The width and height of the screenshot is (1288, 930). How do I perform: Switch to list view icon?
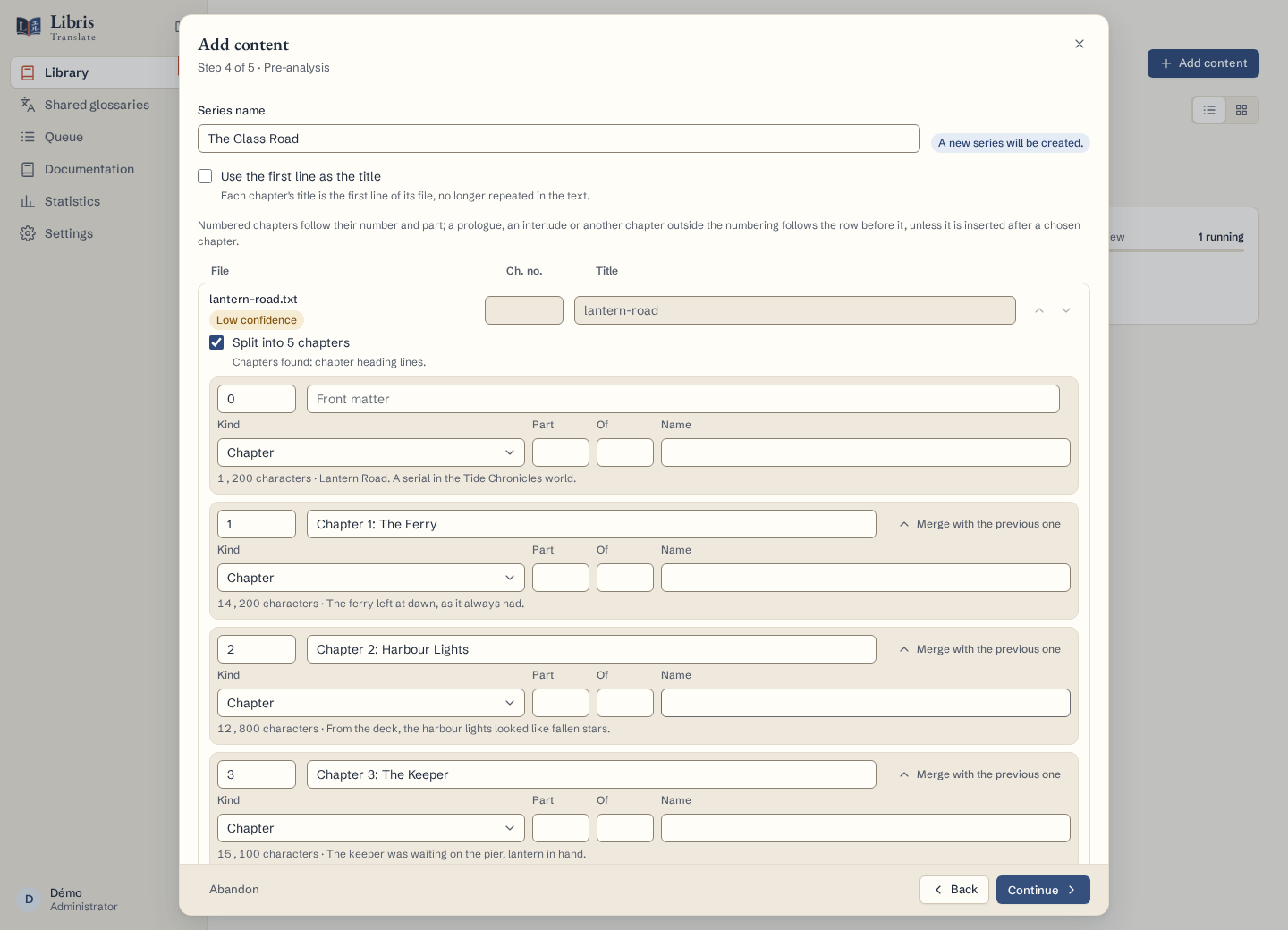coord(1209,110)
